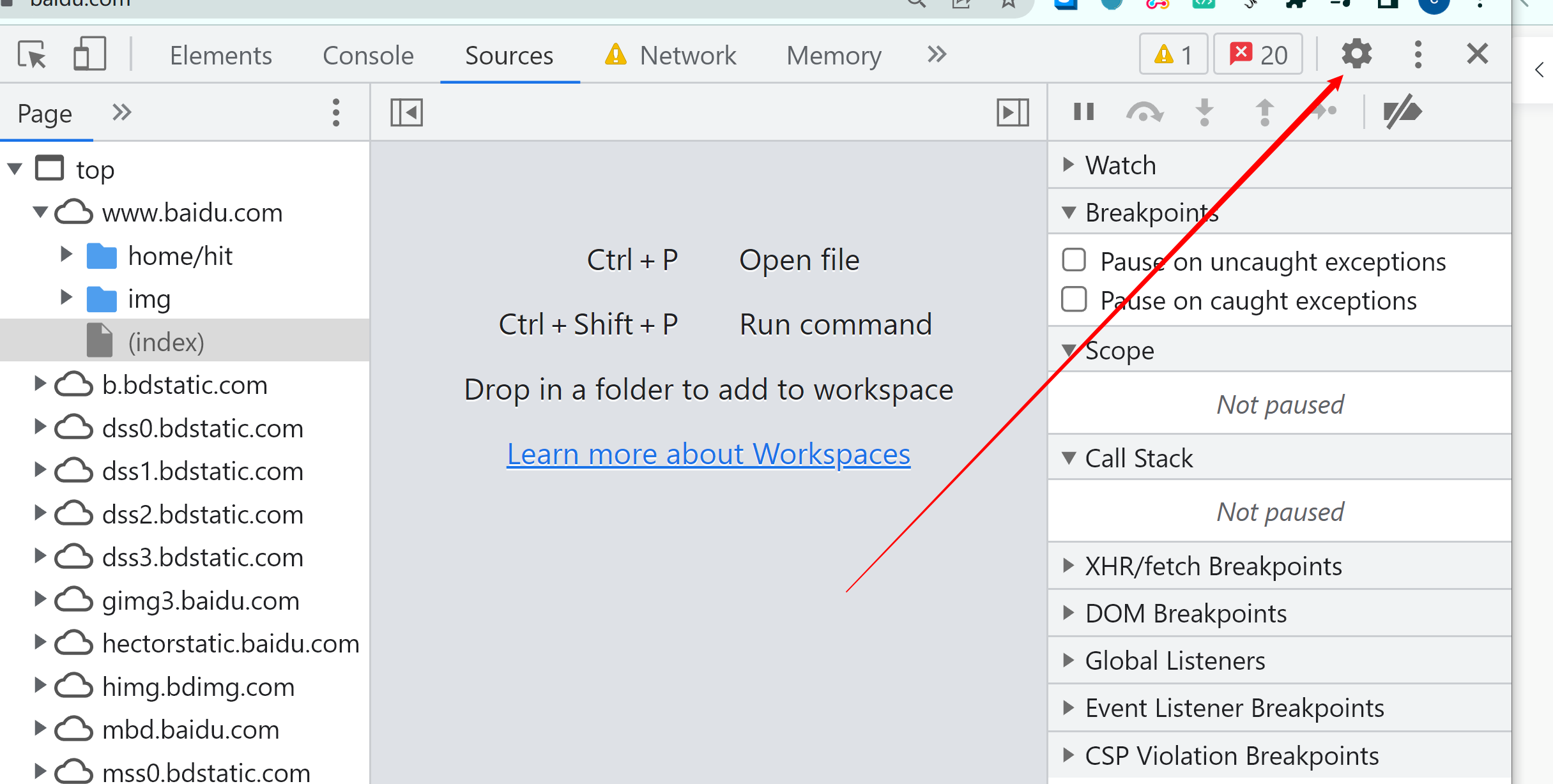Click the warnings count badge
The width and height of the screenshot is (1553, 784).
coord(1174,54)
